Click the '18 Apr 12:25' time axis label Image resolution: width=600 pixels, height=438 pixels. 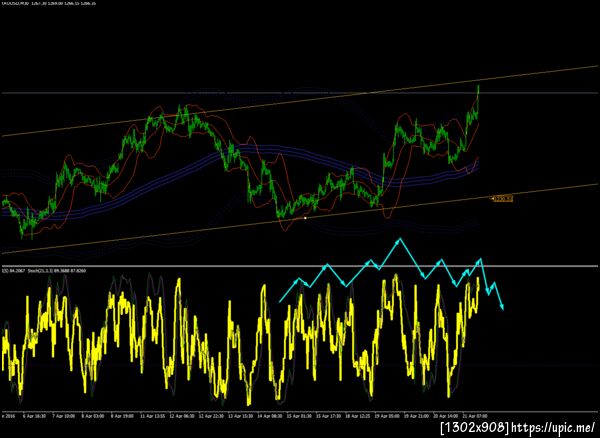[x=357, y=415]
